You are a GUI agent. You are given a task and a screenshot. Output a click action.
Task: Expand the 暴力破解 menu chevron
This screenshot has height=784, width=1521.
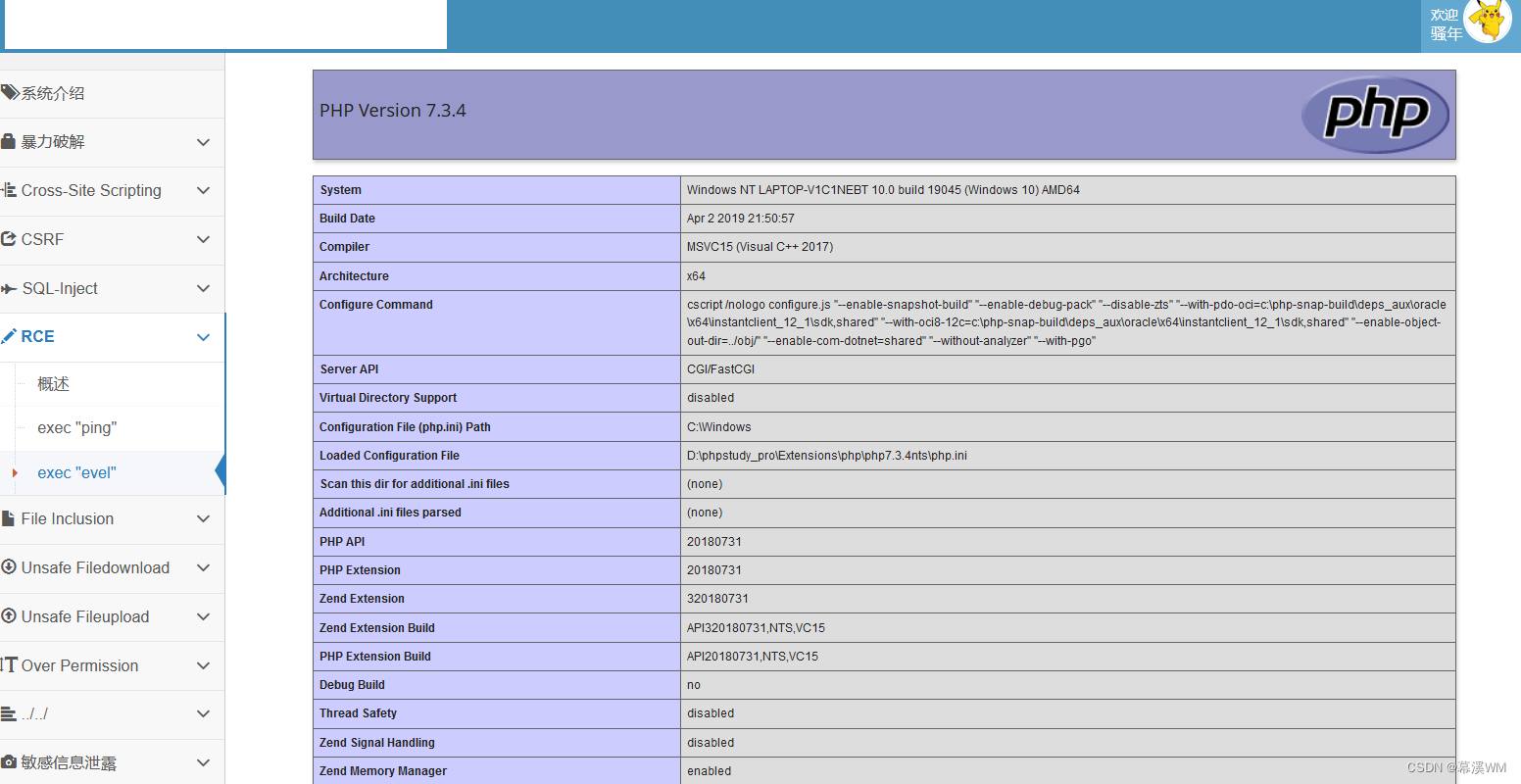click(203, 142)
